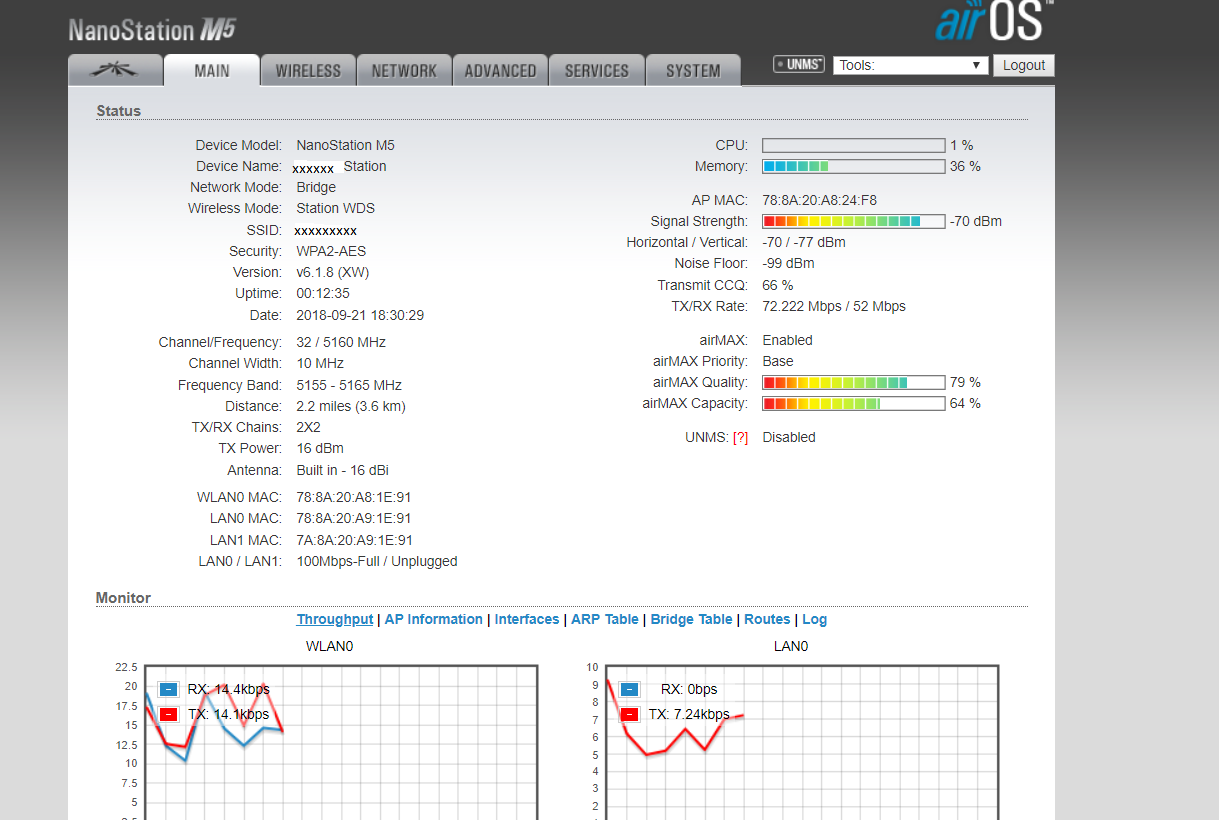Select the Antenna value Built in - 16 dBi
Screen dimensions: 1219x820
(343, 470)
